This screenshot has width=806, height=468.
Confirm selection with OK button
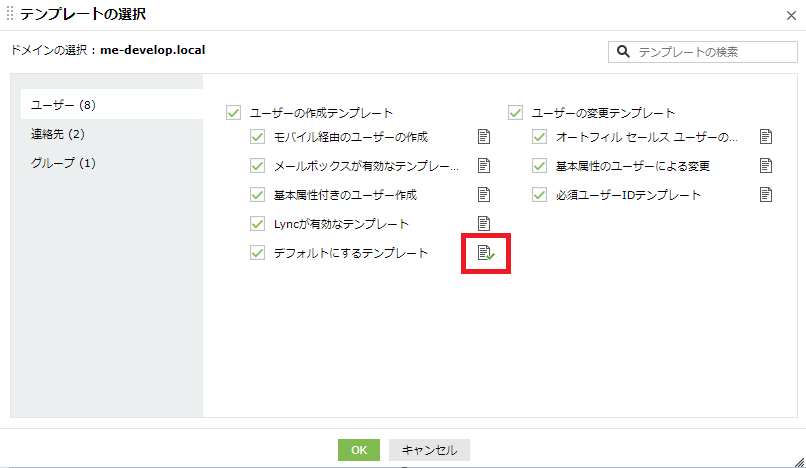359,450
